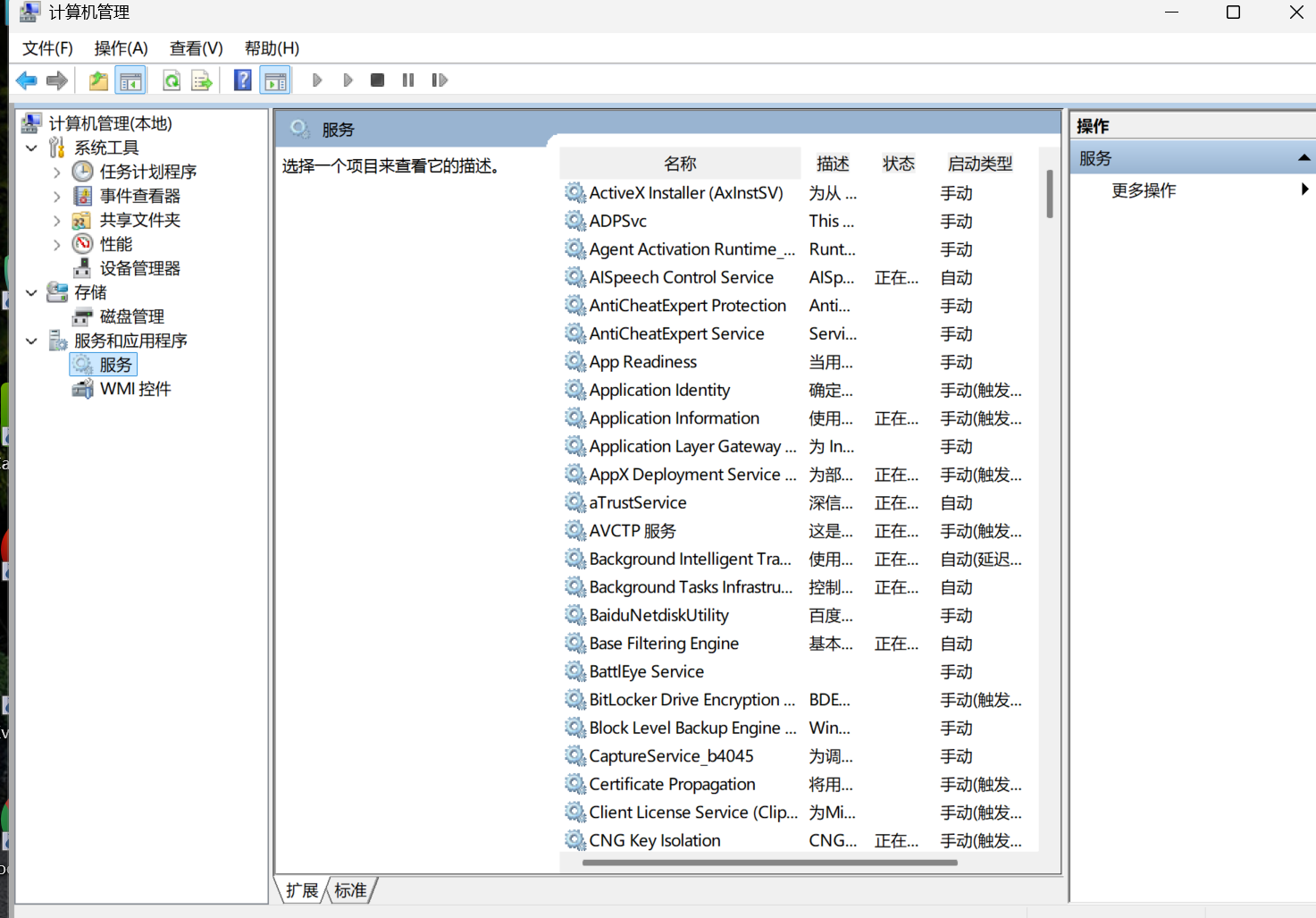Collapse the 系统工具 tree node
This screenshot has width=1316, height=918.
32,147
